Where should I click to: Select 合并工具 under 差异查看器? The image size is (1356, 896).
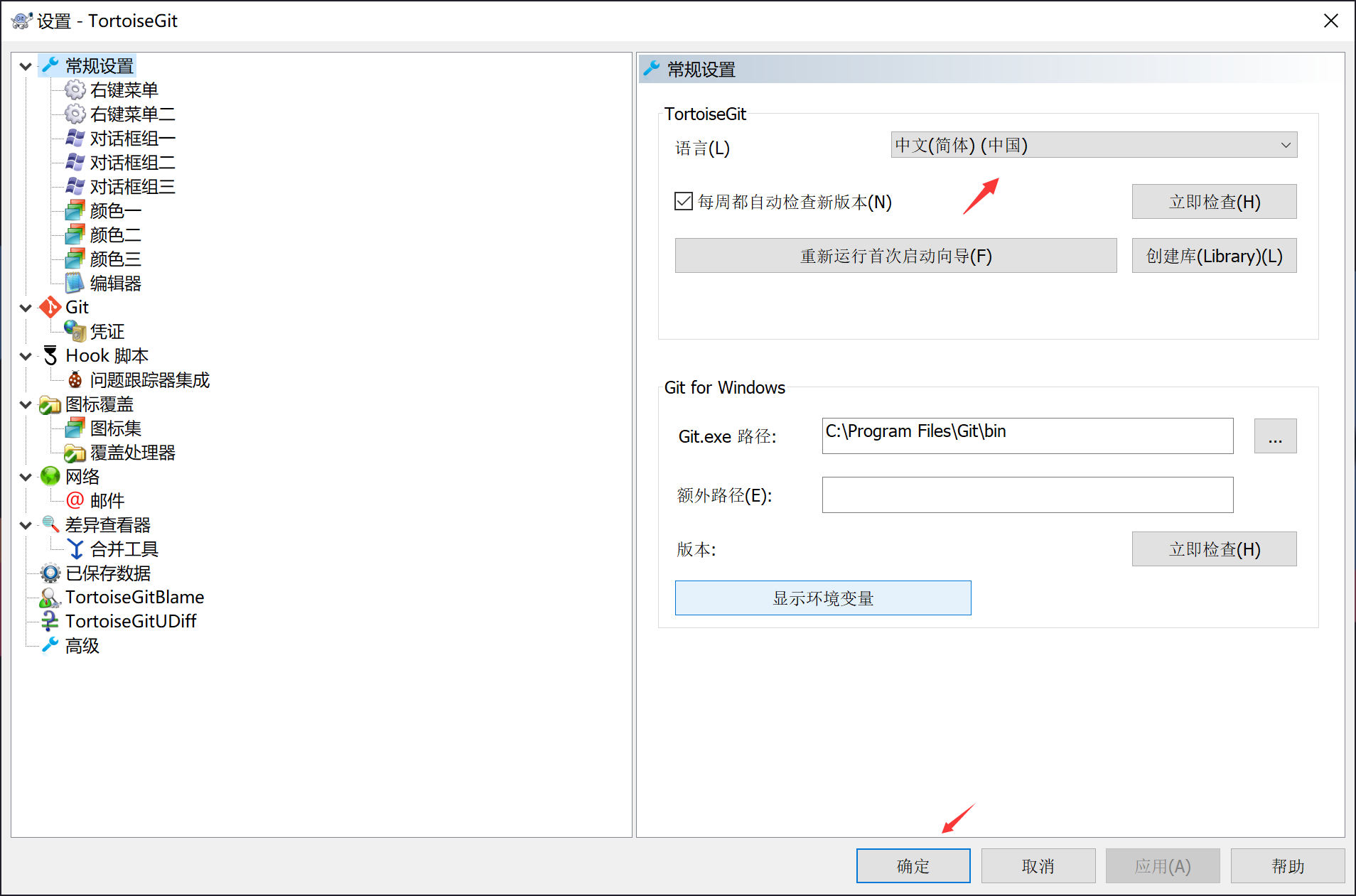[124, 549]
